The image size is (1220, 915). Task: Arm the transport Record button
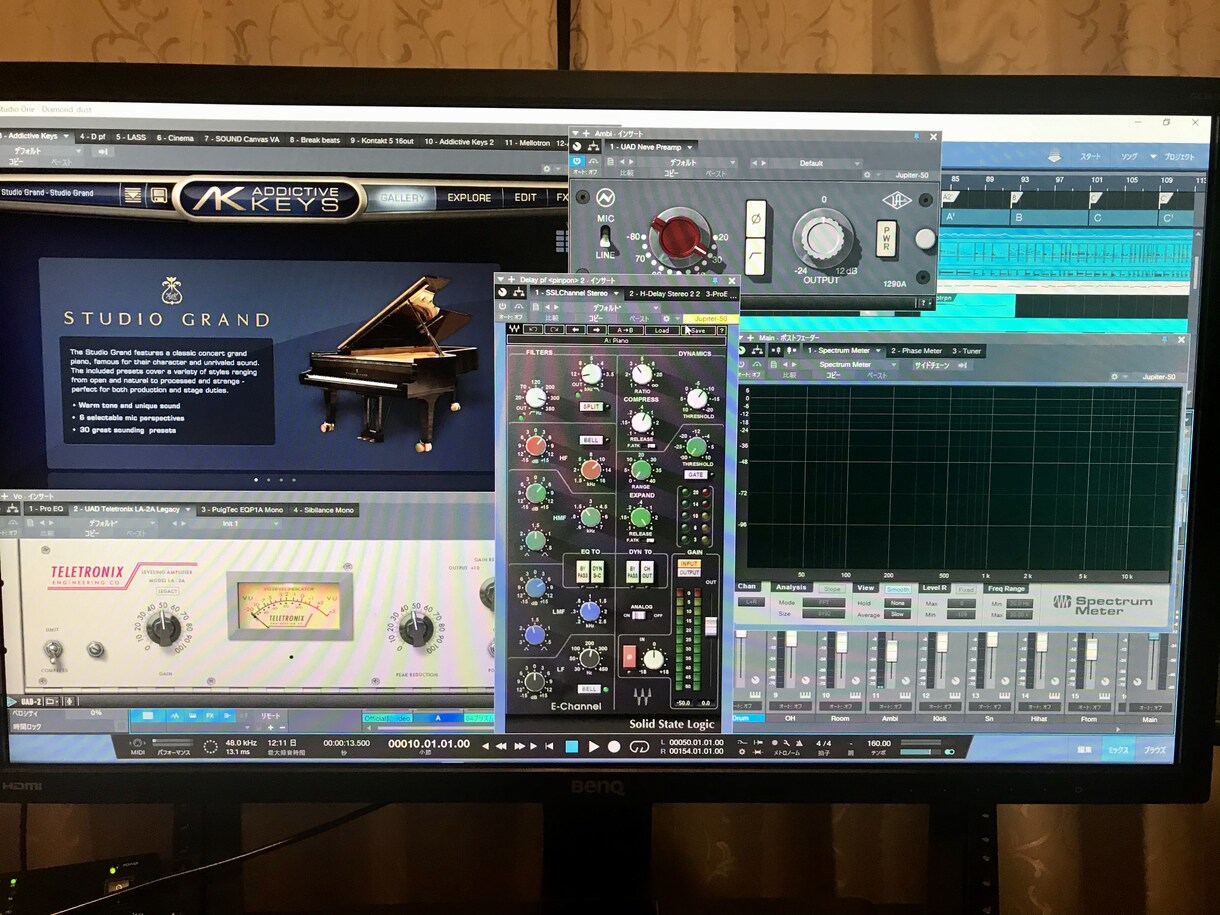614,746
